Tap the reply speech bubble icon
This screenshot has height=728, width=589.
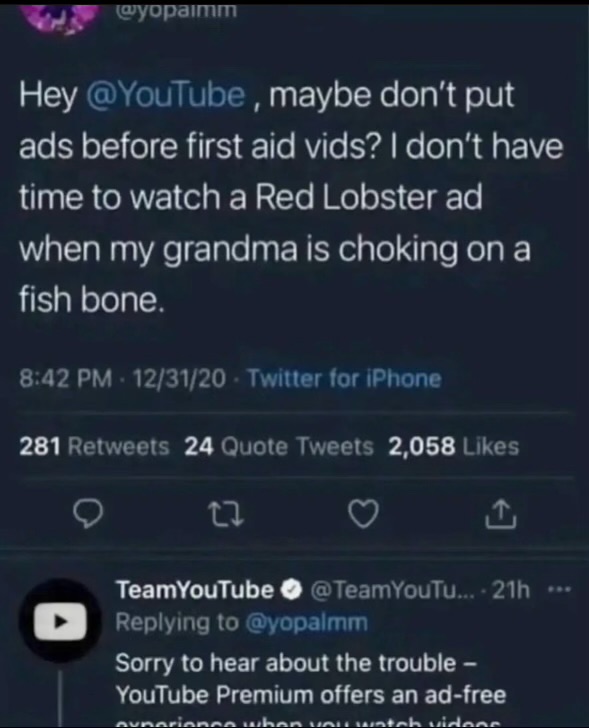point(87,514)
